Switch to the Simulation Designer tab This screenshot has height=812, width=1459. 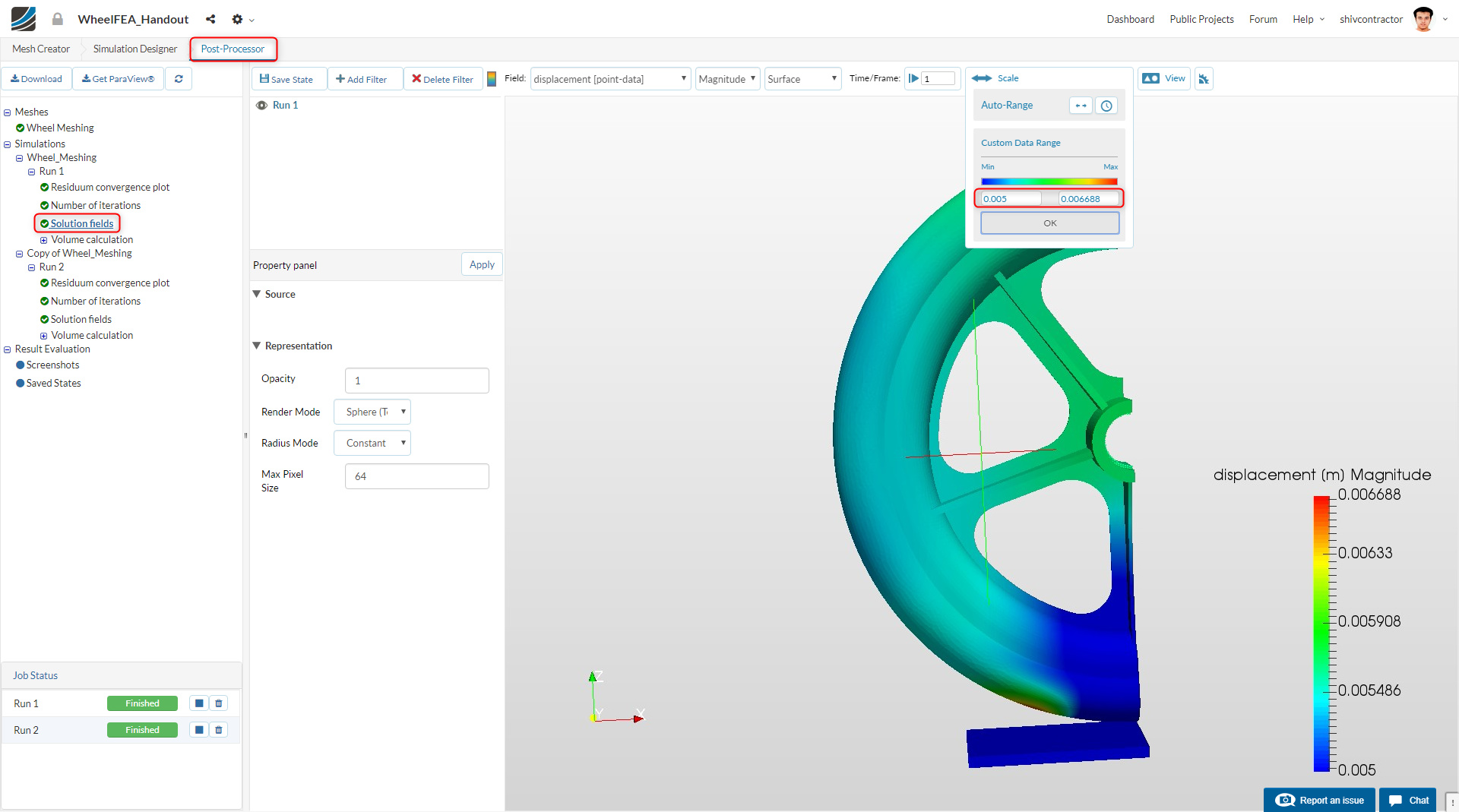135,49
